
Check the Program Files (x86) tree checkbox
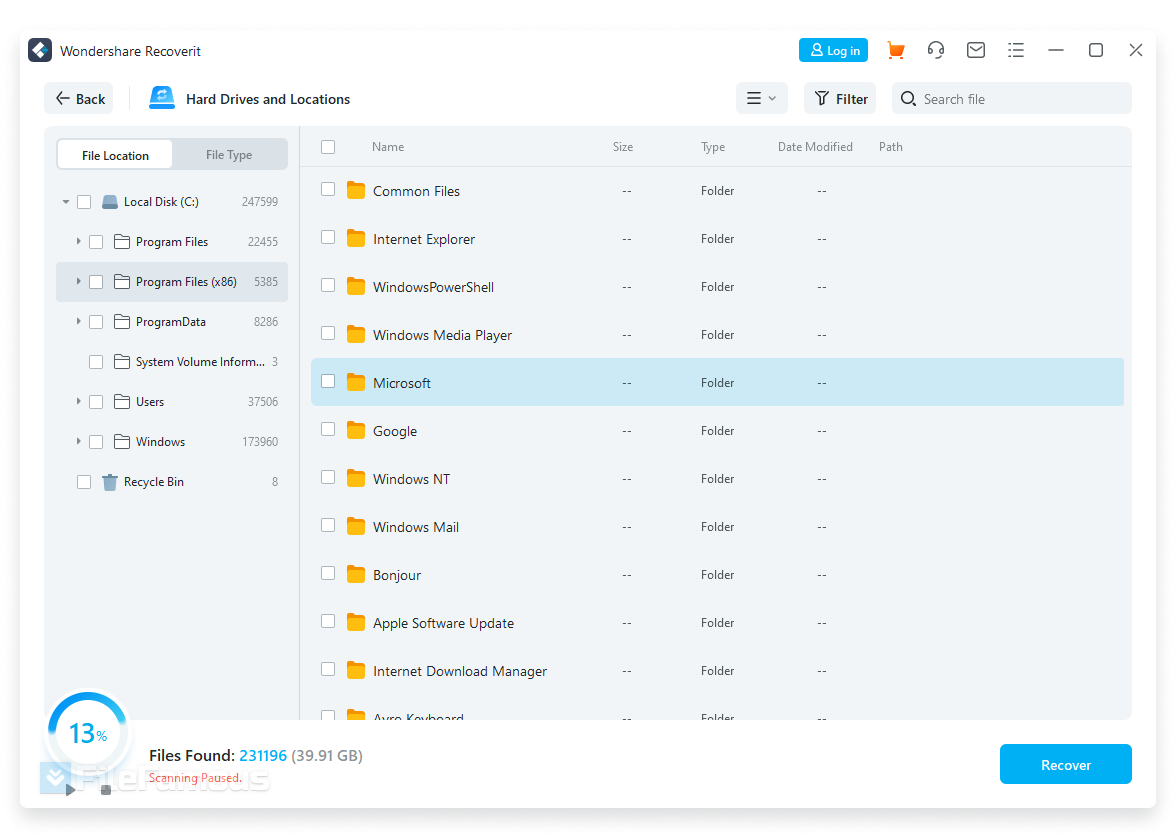point(96,282)
